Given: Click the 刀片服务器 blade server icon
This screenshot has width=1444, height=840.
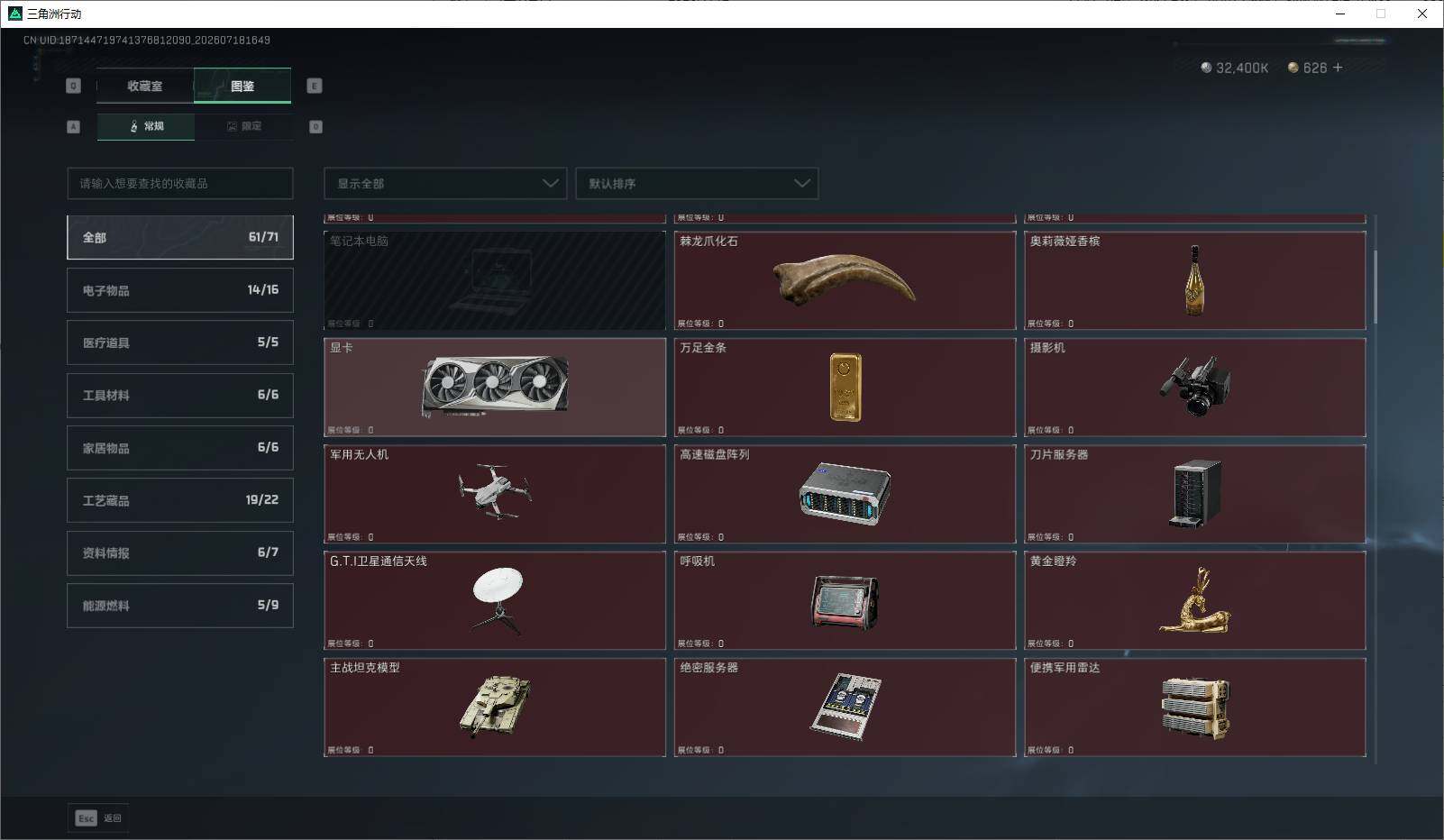Looking at the screenshot, I should click(1196, 493).
